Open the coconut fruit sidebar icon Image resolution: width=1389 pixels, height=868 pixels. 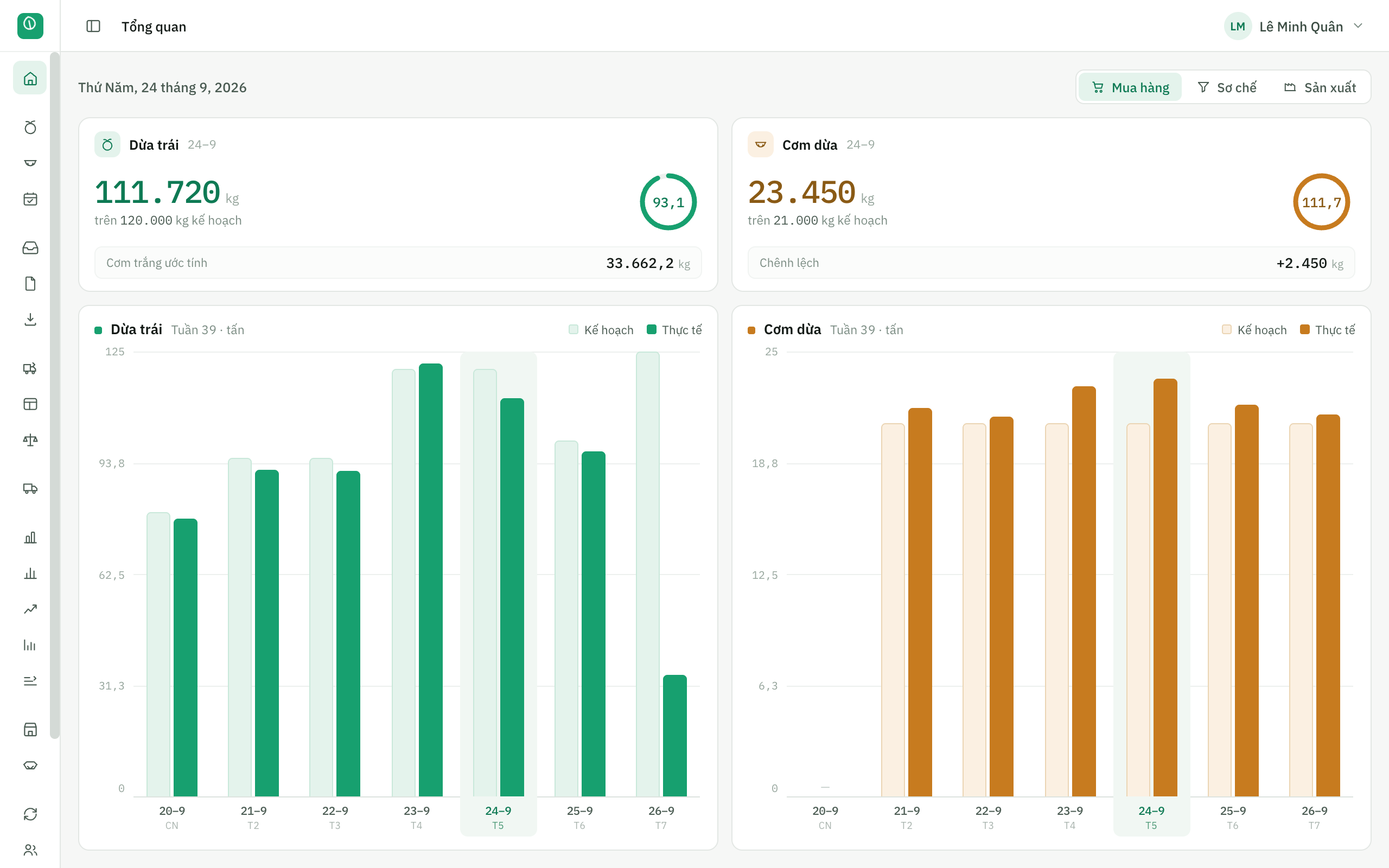(x=30, y=127)
